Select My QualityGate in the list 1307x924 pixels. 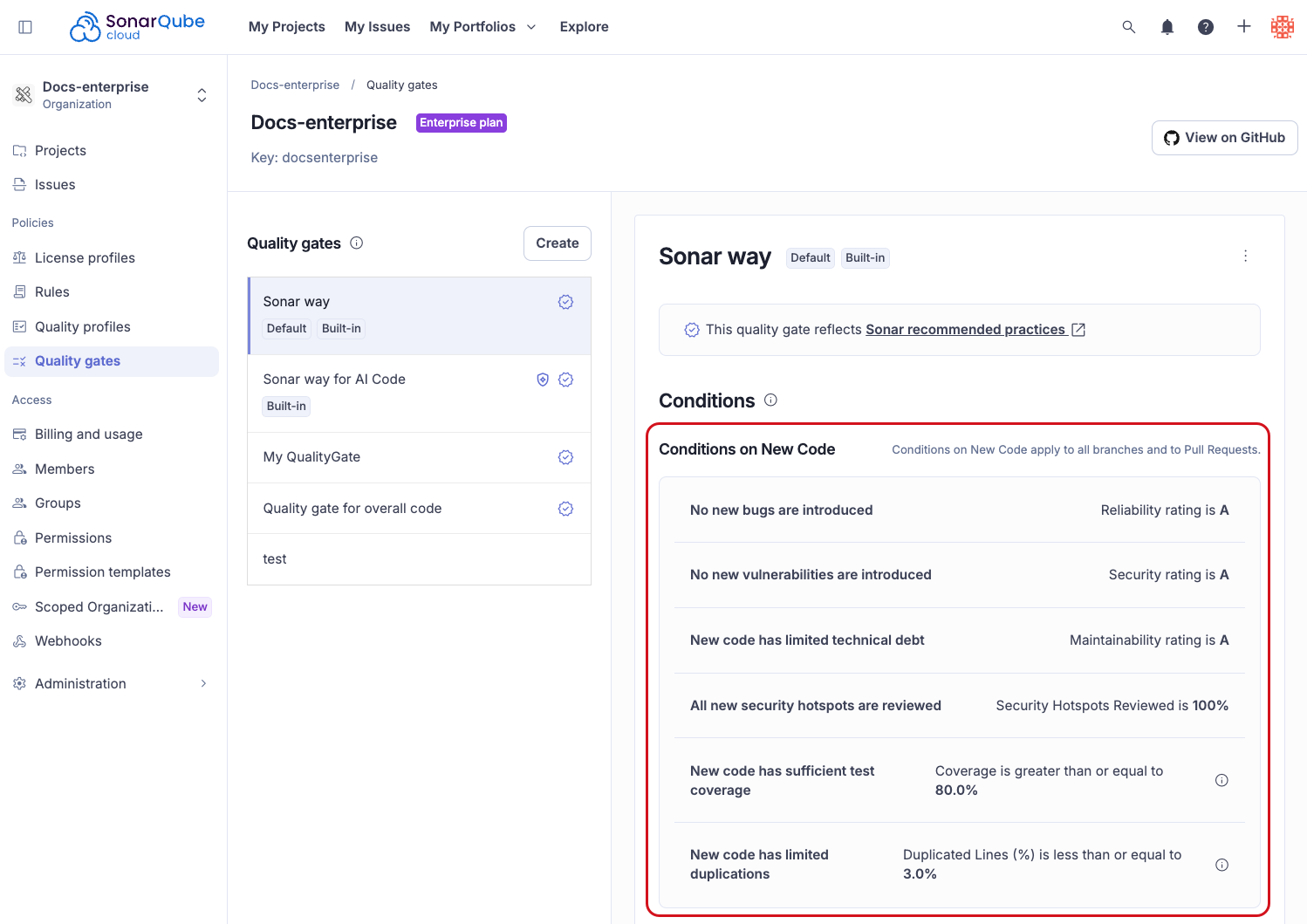pos(420,457)
